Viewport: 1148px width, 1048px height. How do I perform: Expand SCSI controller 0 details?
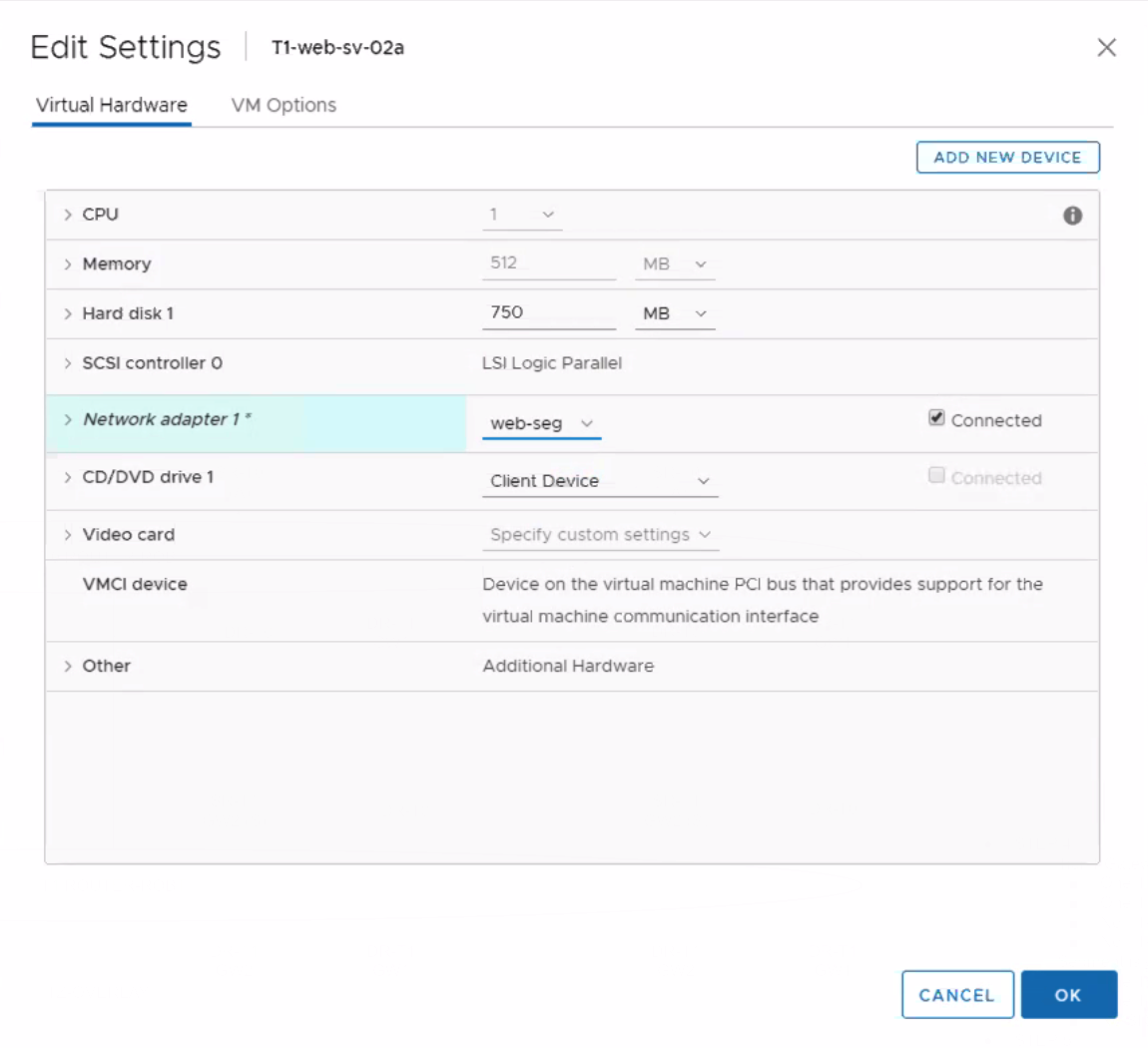(x=68, y=363)
